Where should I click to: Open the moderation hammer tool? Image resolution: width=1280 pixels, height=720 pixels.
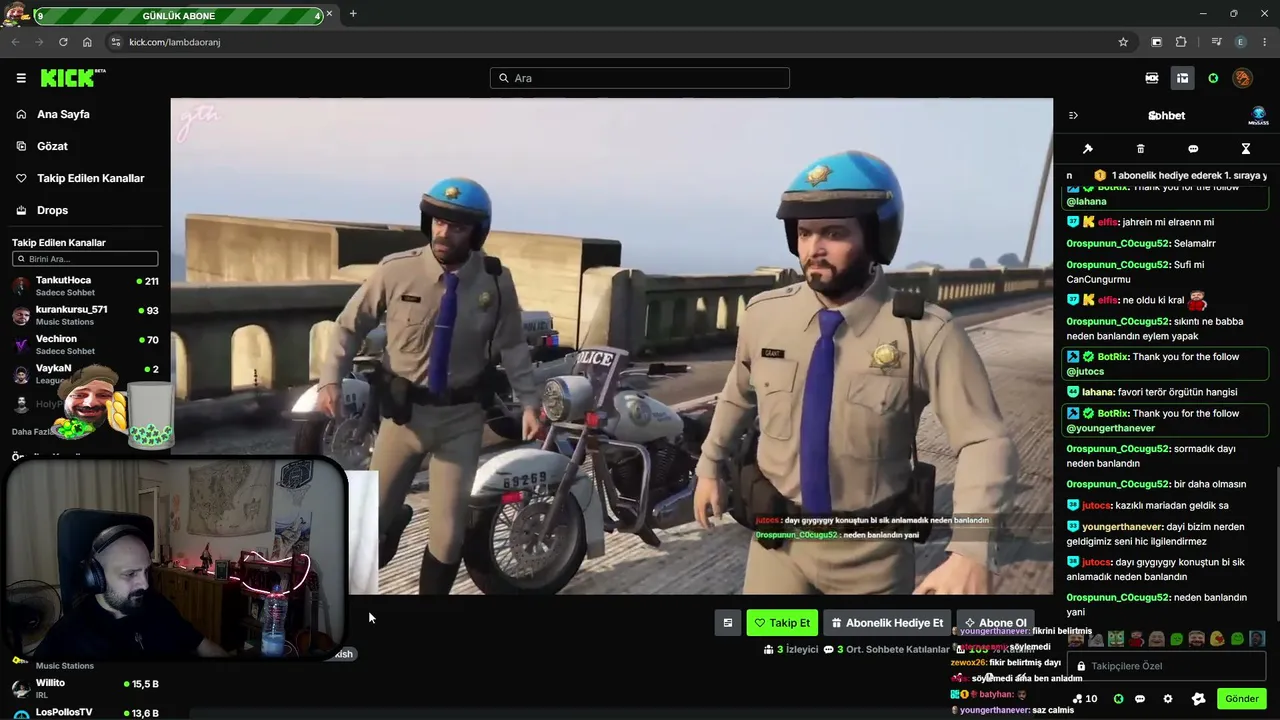coord(1088,149)
